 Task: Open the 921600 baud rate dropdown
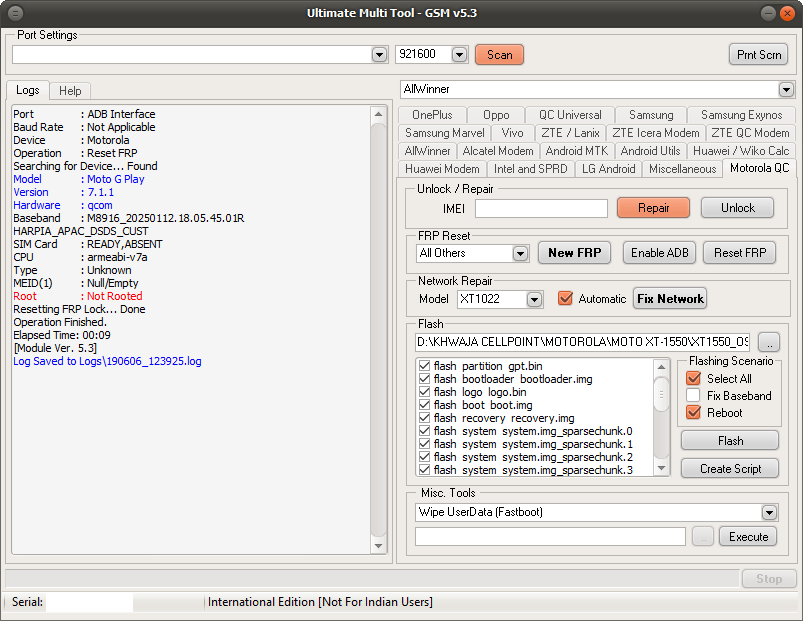(459, 54)
